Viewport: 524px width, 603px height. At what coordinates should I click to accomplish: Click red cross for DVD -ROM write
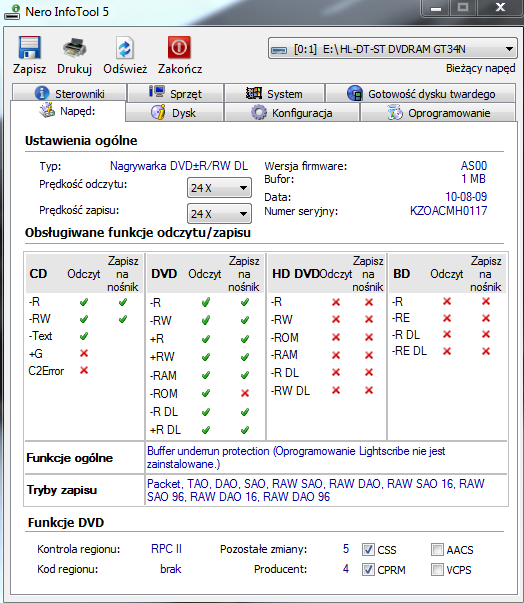(x=245, y=393)
